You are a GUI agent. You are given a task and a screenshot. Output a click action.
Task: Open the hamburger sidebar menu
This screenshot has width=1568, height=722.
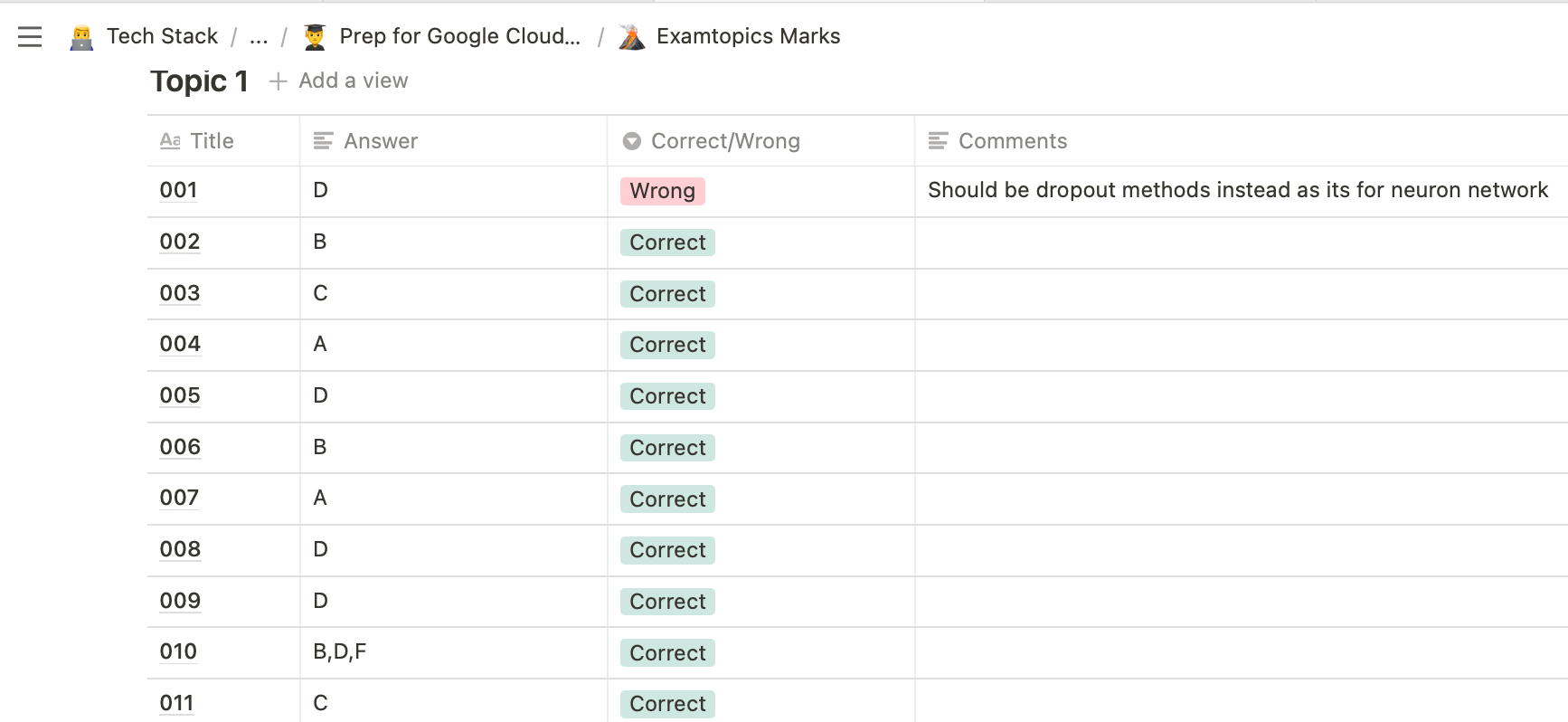30,36
